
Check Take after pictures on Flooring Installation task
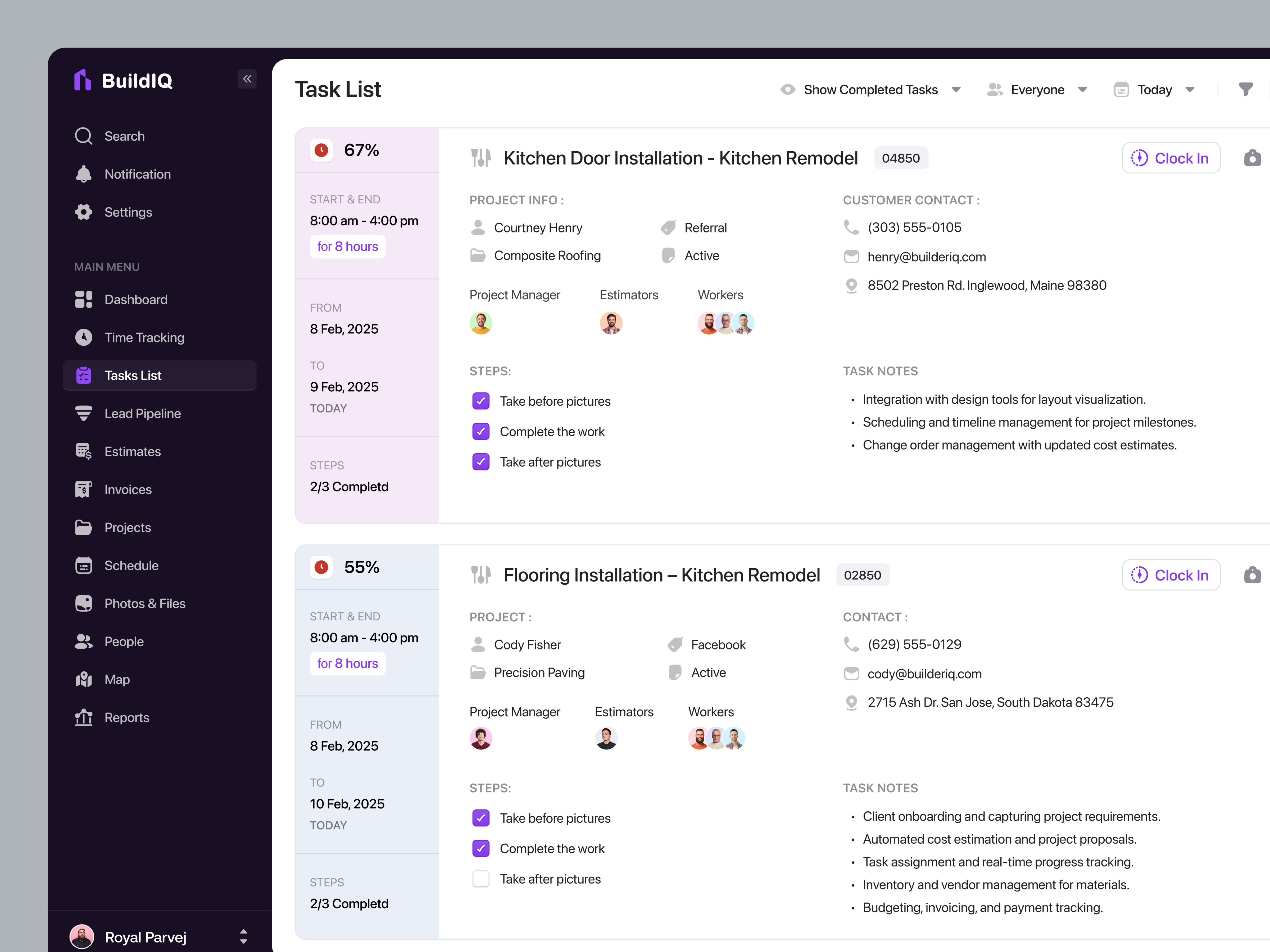(480, 878)
